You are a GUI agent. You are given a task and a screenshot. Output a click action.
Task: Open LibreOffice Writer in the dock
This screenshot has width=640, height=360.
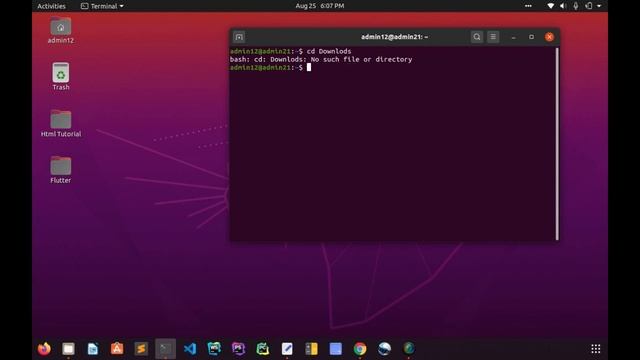(x=93, y=349)
